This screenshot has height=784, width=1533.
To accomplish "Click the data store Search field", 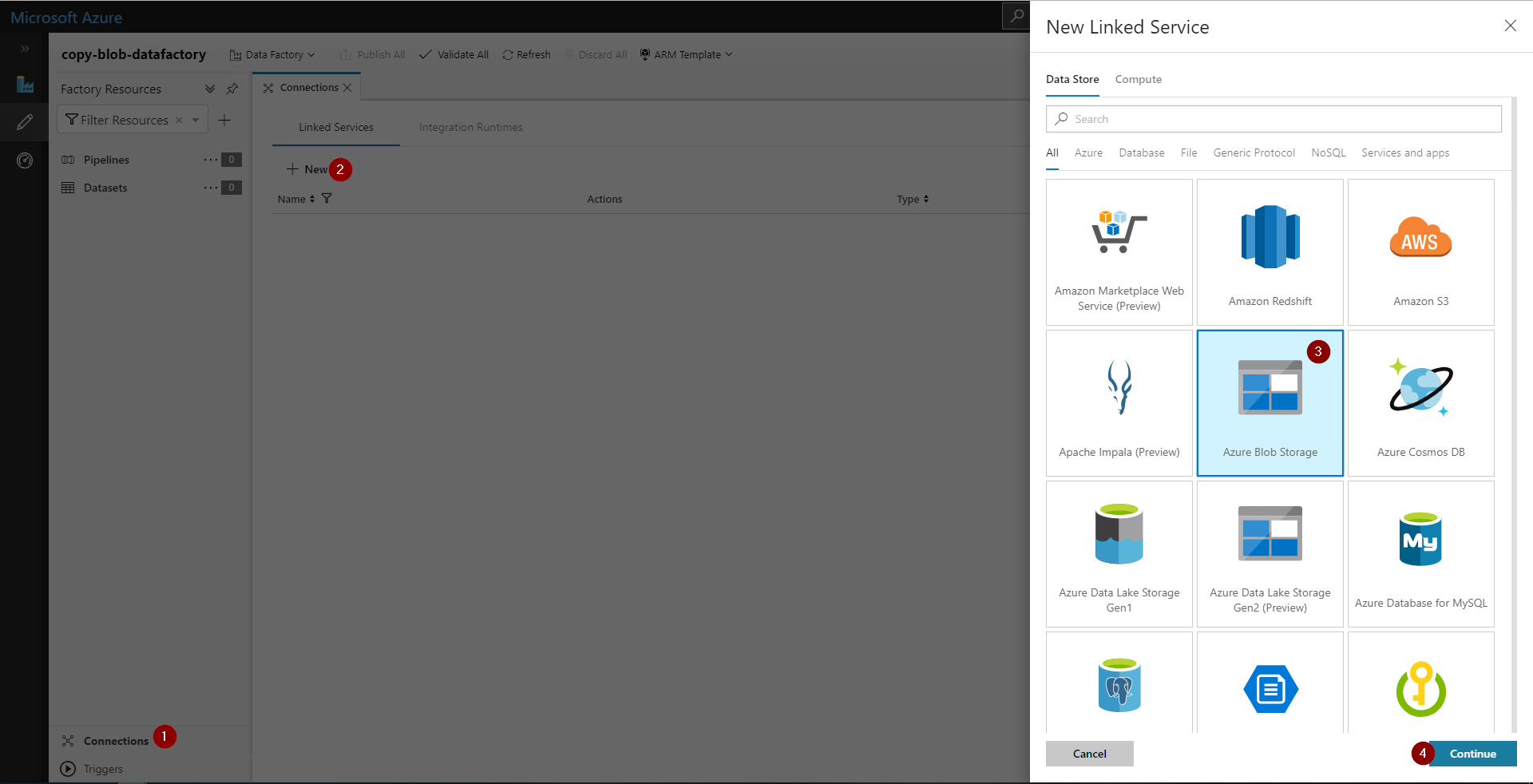I will coord(1274,119).
